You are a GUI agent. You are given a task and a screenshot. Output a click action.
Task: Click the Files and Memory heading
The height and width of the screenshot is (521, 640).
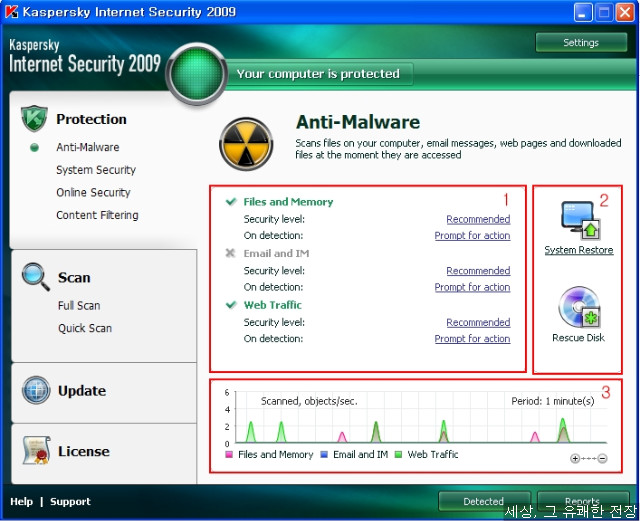tap(288, 202)
